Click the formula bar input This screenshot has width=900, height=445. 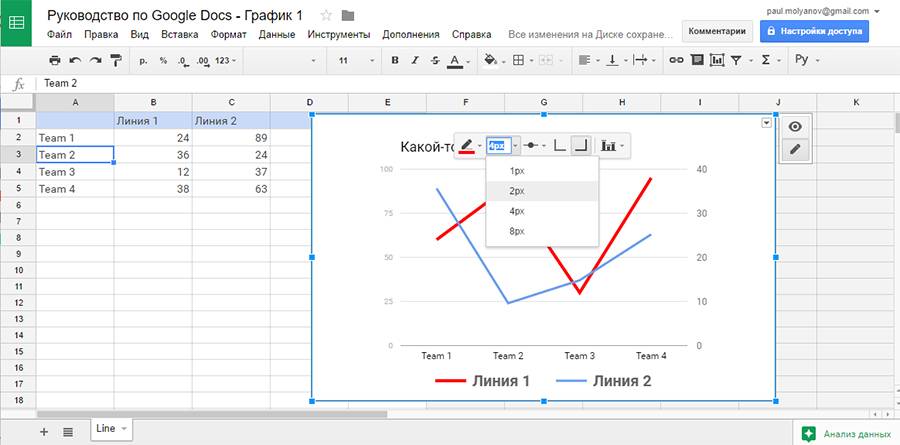468,83
